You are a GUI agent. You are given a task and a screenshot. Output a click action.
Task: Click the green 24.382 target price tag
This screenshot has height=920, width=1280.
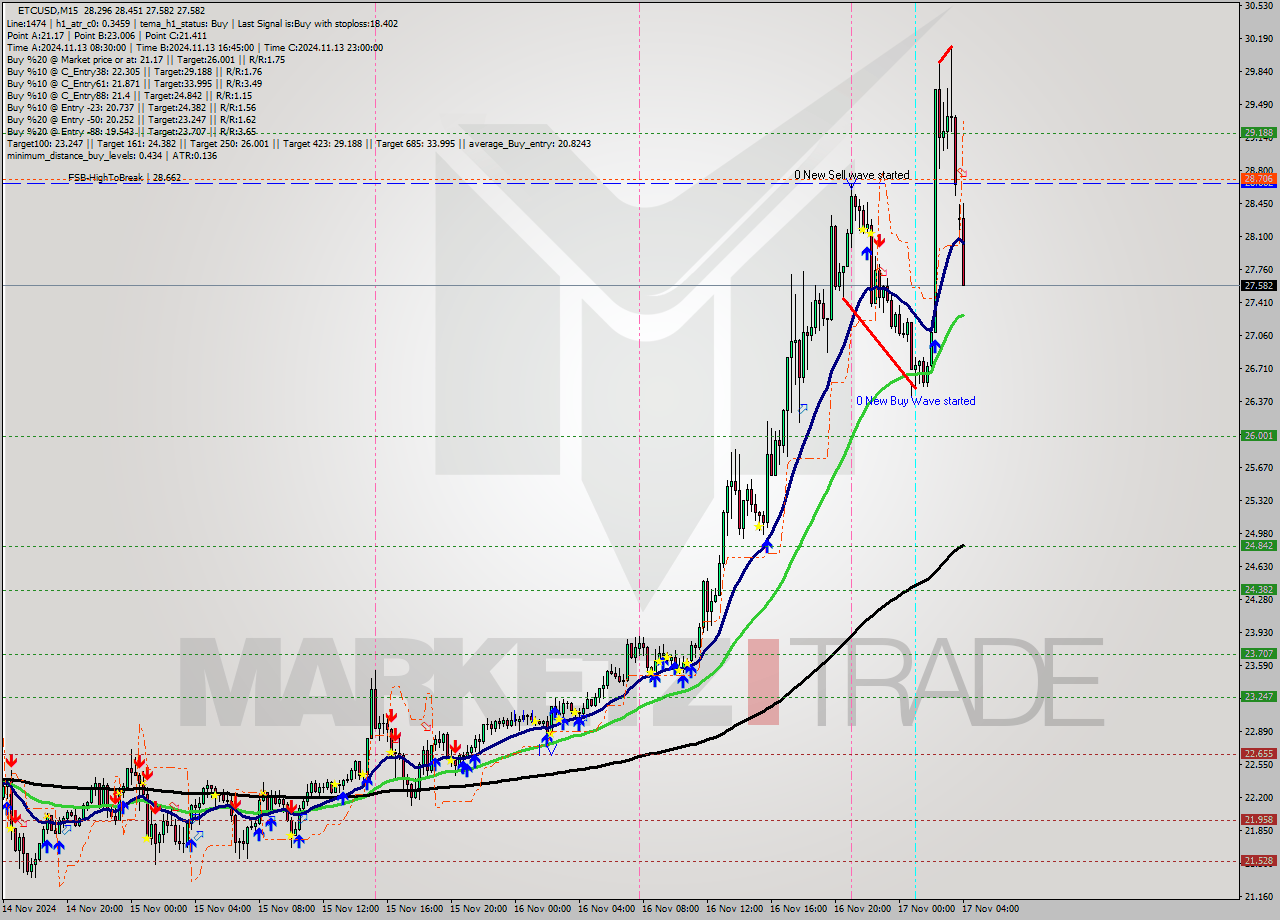pos(1258,589)
